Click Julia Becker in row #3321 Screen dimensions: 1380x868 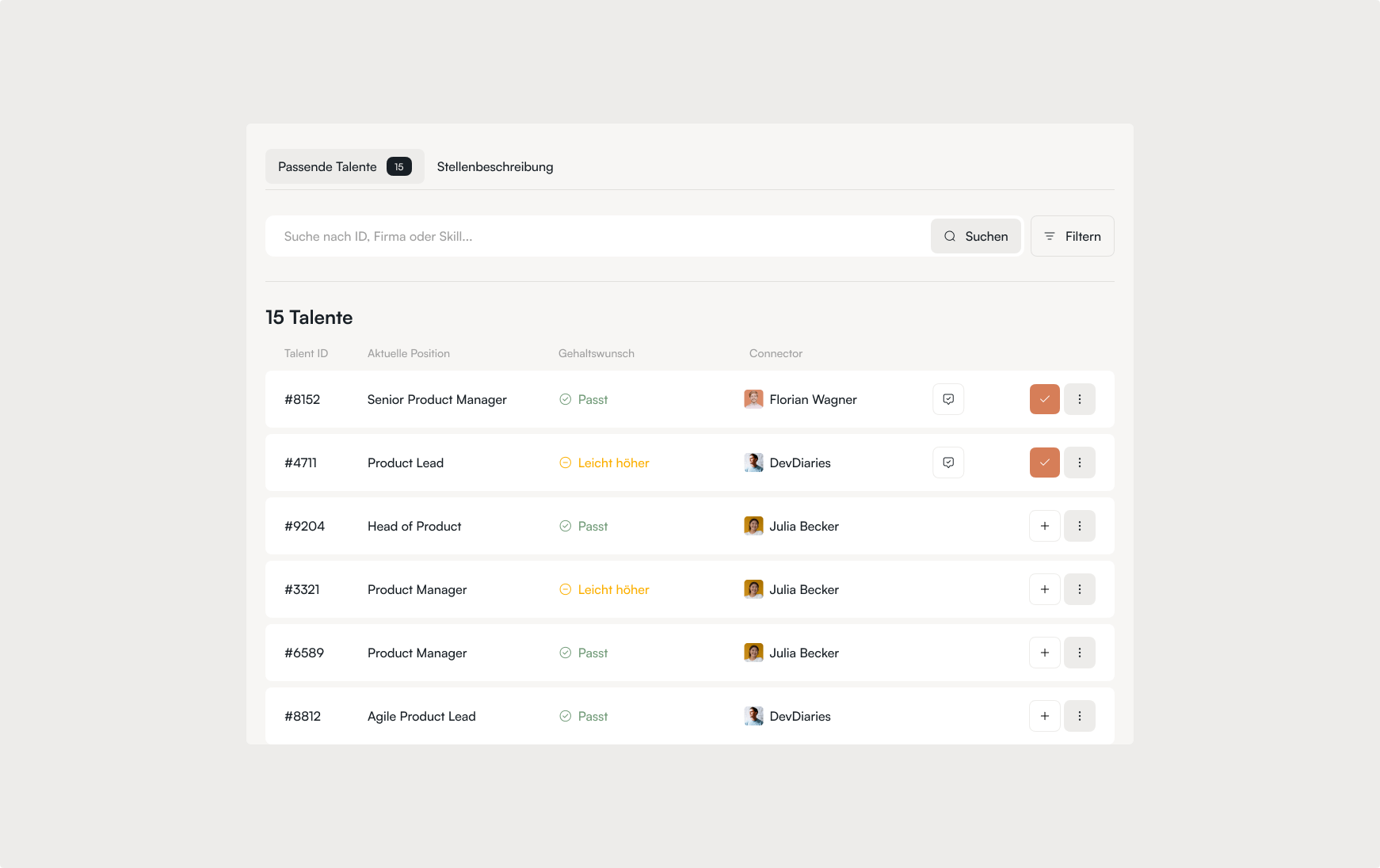click(x=803, y=589)
